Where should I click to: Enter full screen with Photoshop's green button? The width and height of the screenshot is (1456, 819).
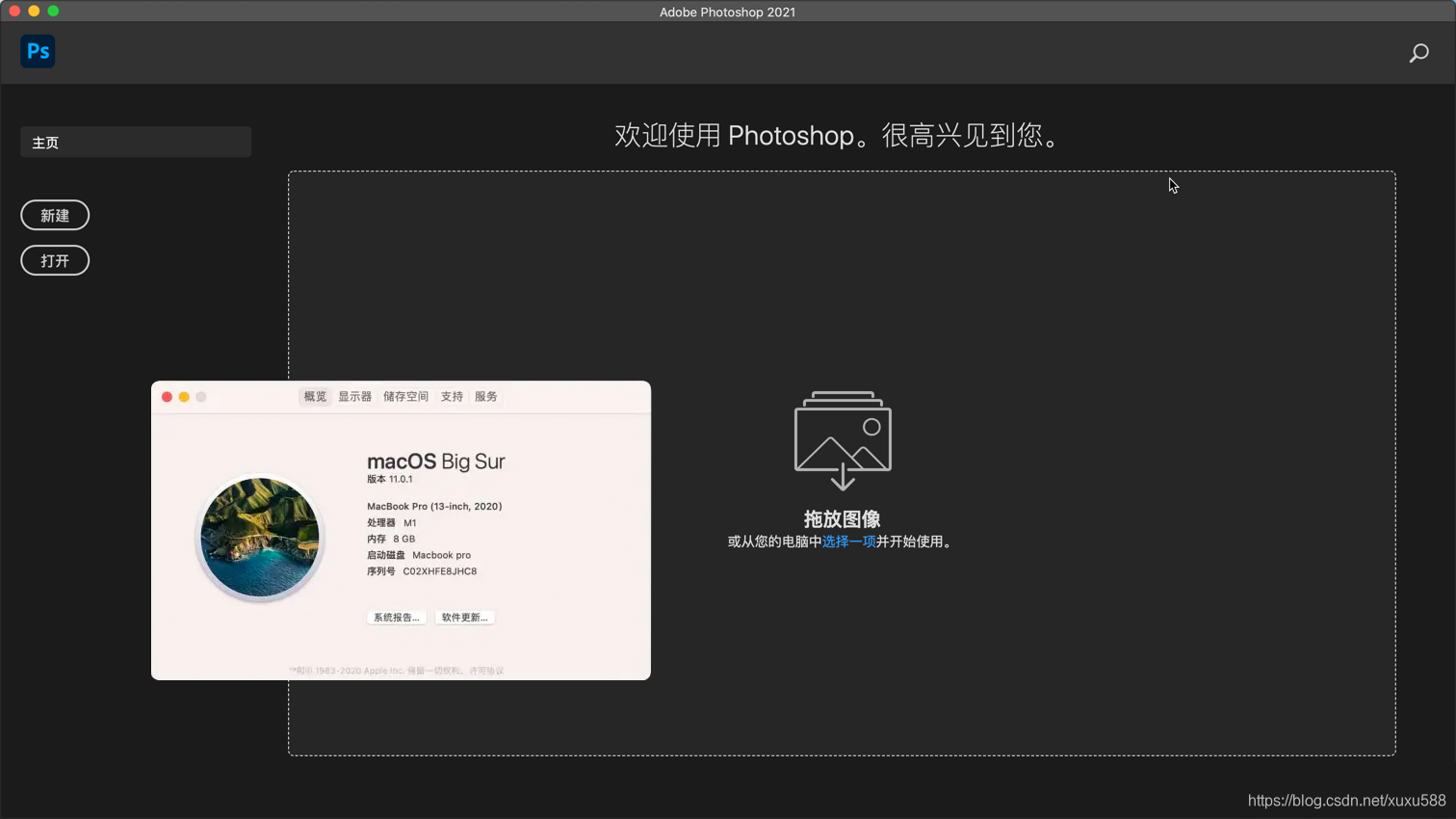point(53,11)
